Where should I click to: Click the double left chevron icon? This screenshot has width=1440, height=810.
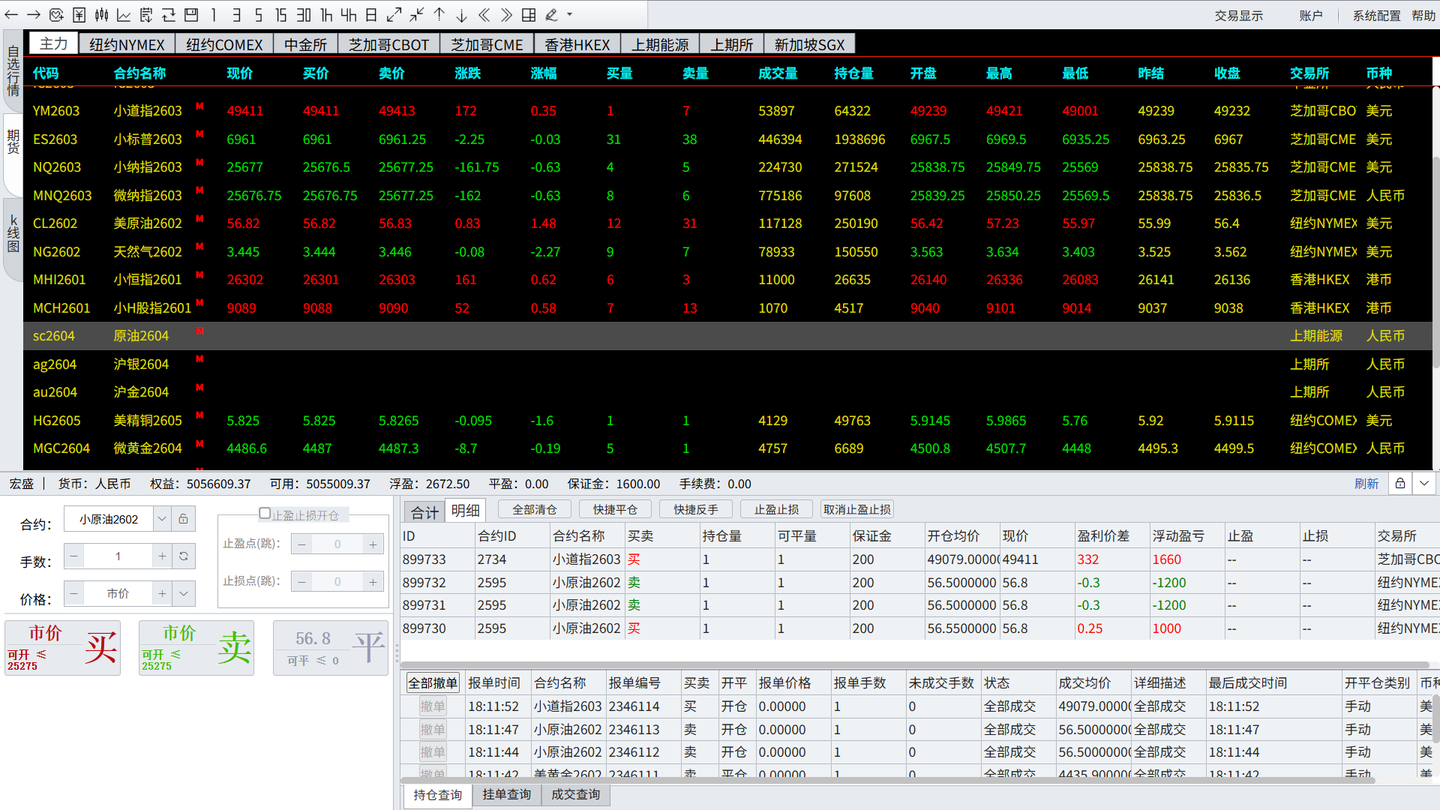(484, 15)
